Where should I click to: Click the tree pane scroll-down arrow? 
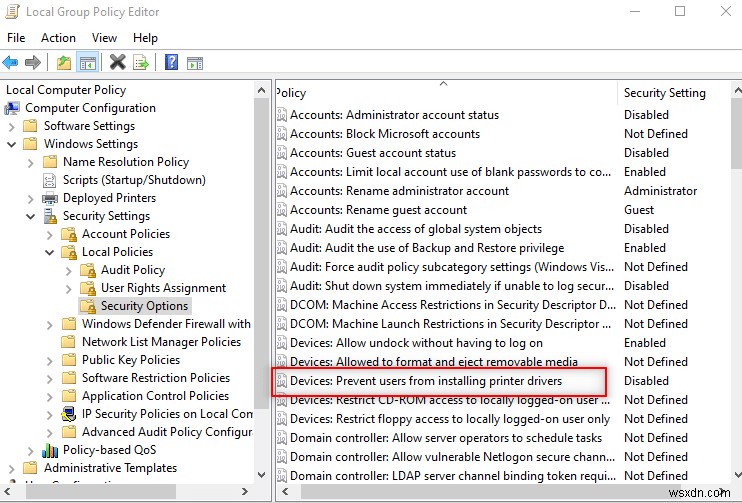pyautogui.click(x=262, y=474)
